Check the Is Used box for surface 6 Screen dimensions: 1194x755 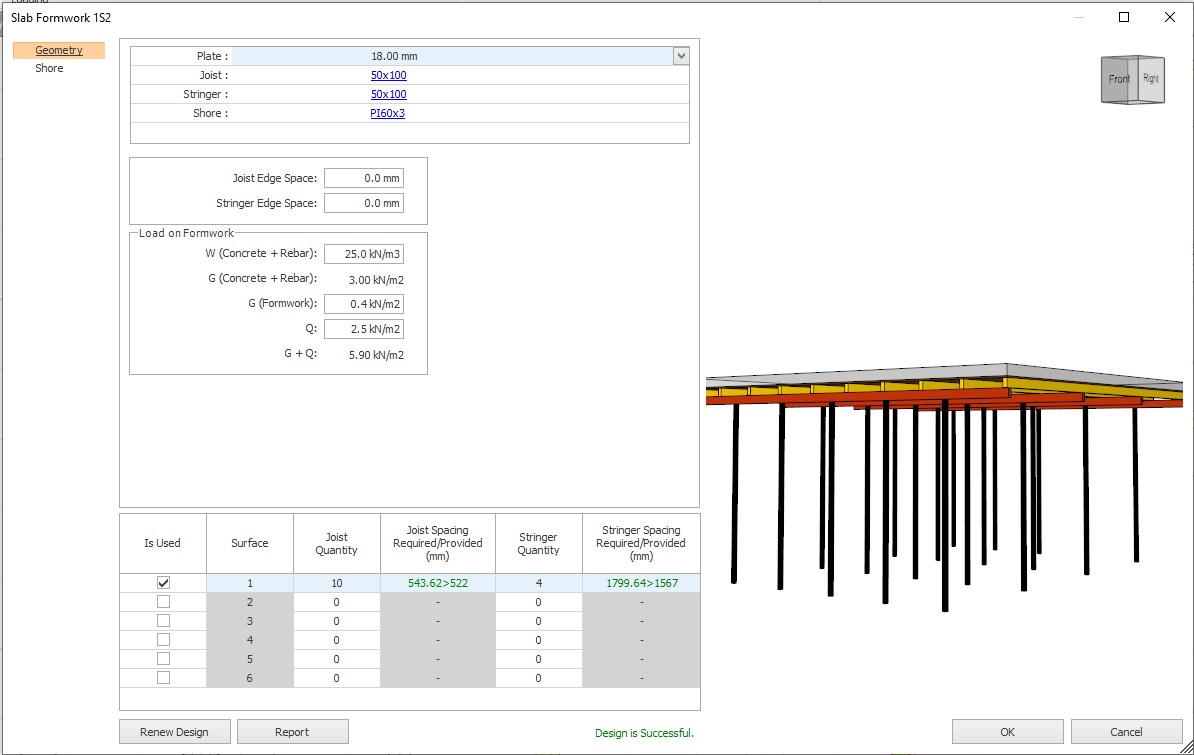(163, 678)
